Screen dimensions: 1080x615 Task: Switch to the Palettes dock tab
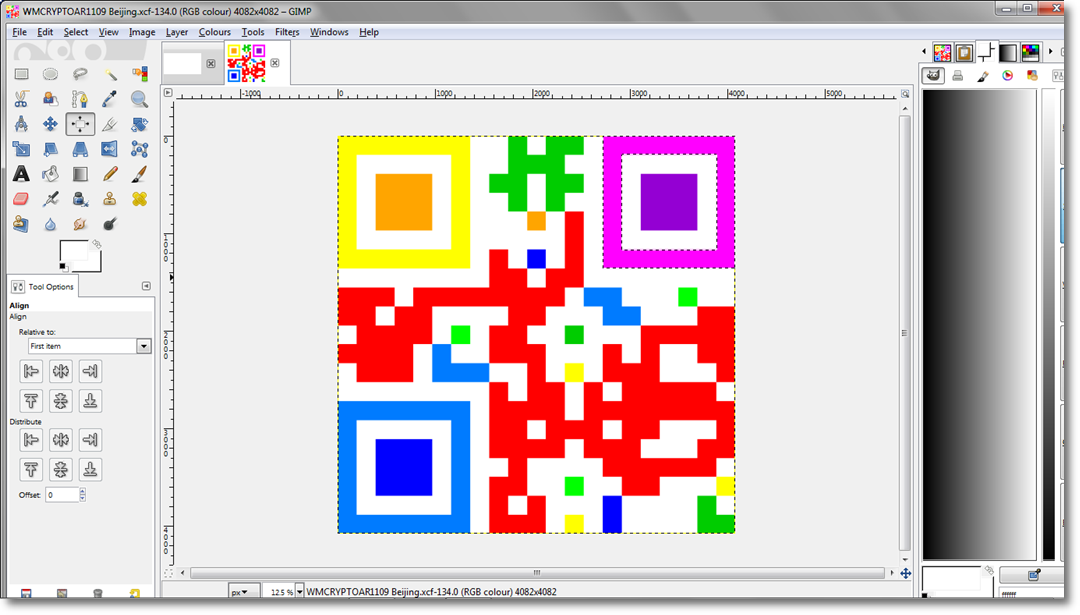[x=1030, y=52]
